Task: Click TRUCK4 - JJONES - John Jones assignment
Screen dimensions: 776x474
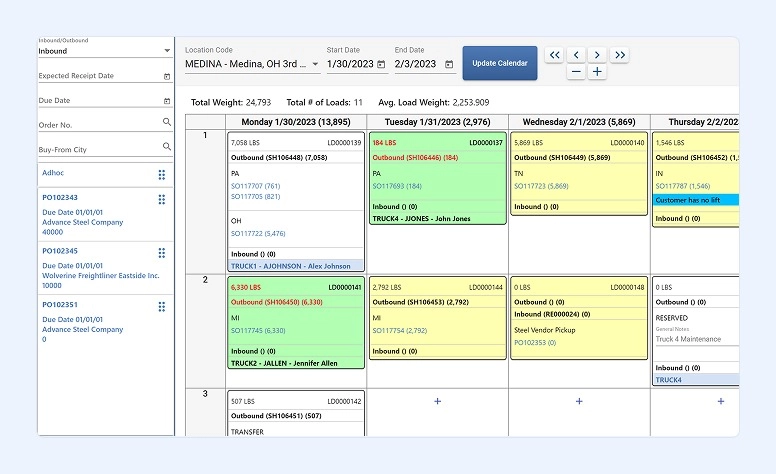Action: pos(422,218)
